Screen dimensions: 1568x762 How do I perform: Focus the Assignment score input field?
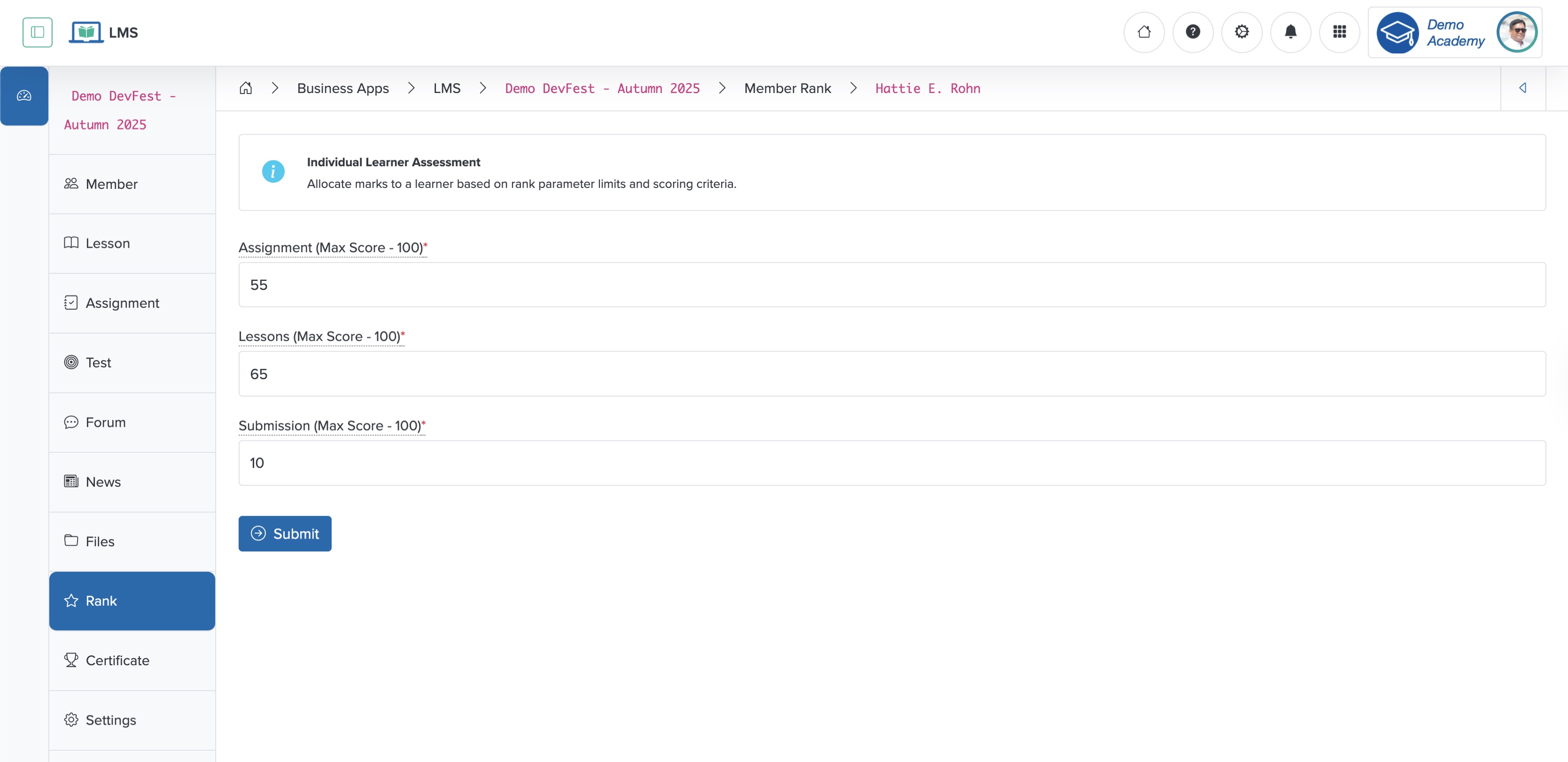point(891,285)
